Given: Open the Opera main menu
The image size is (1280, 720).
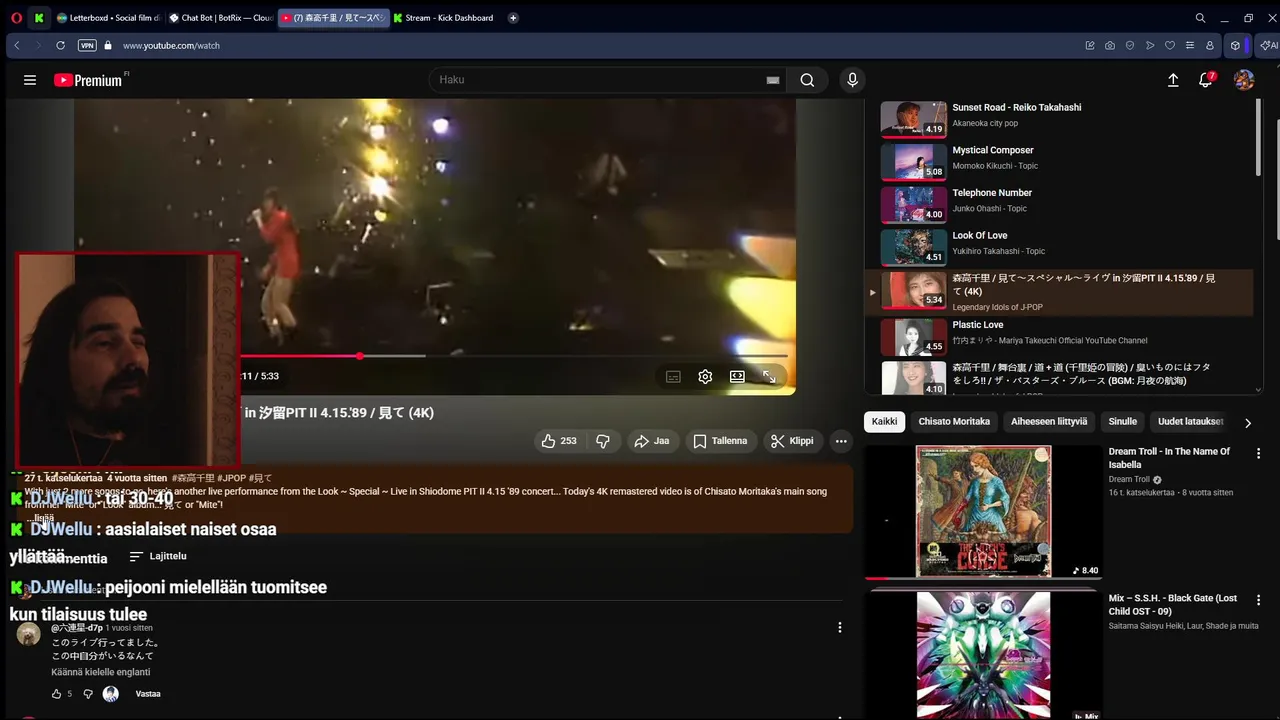Looking at the screenshot, I should (14, 18).
